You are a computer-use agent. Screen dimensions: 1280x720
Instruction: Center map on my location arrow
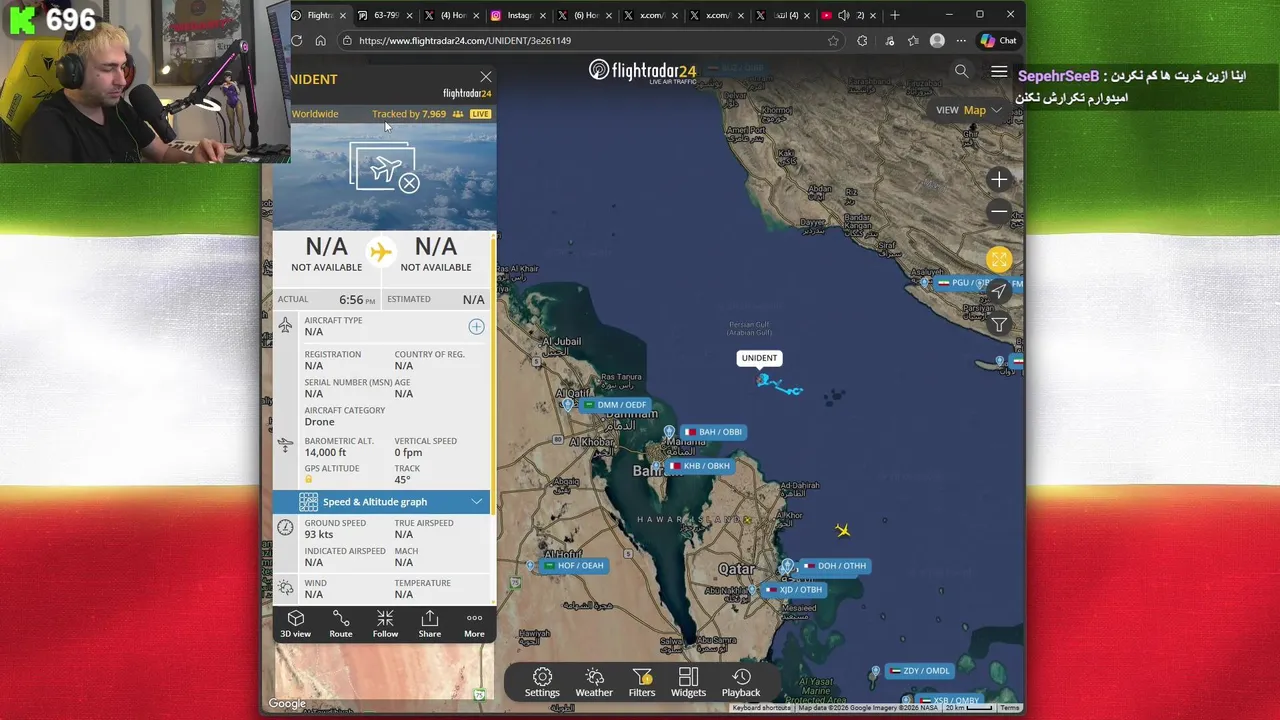(999, 292)
